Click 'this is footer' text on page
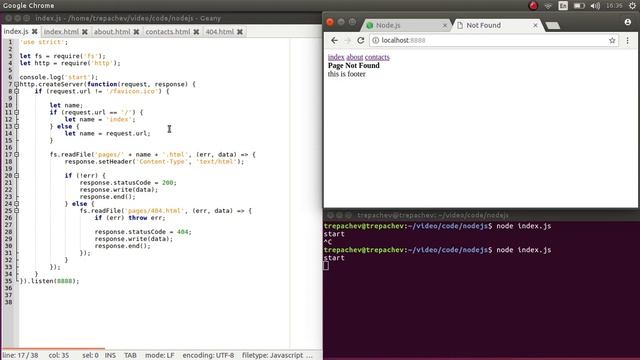The width and height of the screenshot is (640, 360). pos(347,74)
